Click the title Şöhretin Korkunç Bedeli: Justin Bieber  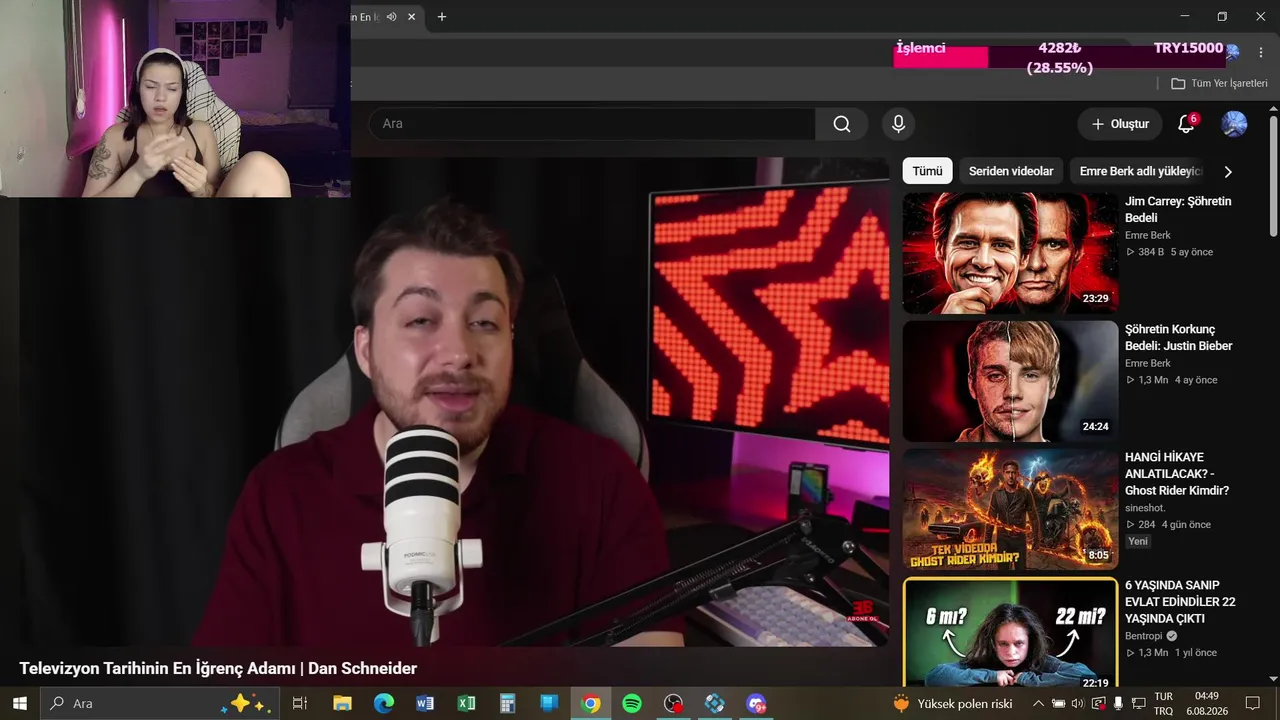pyautogui.click(x=1178, y=337)
